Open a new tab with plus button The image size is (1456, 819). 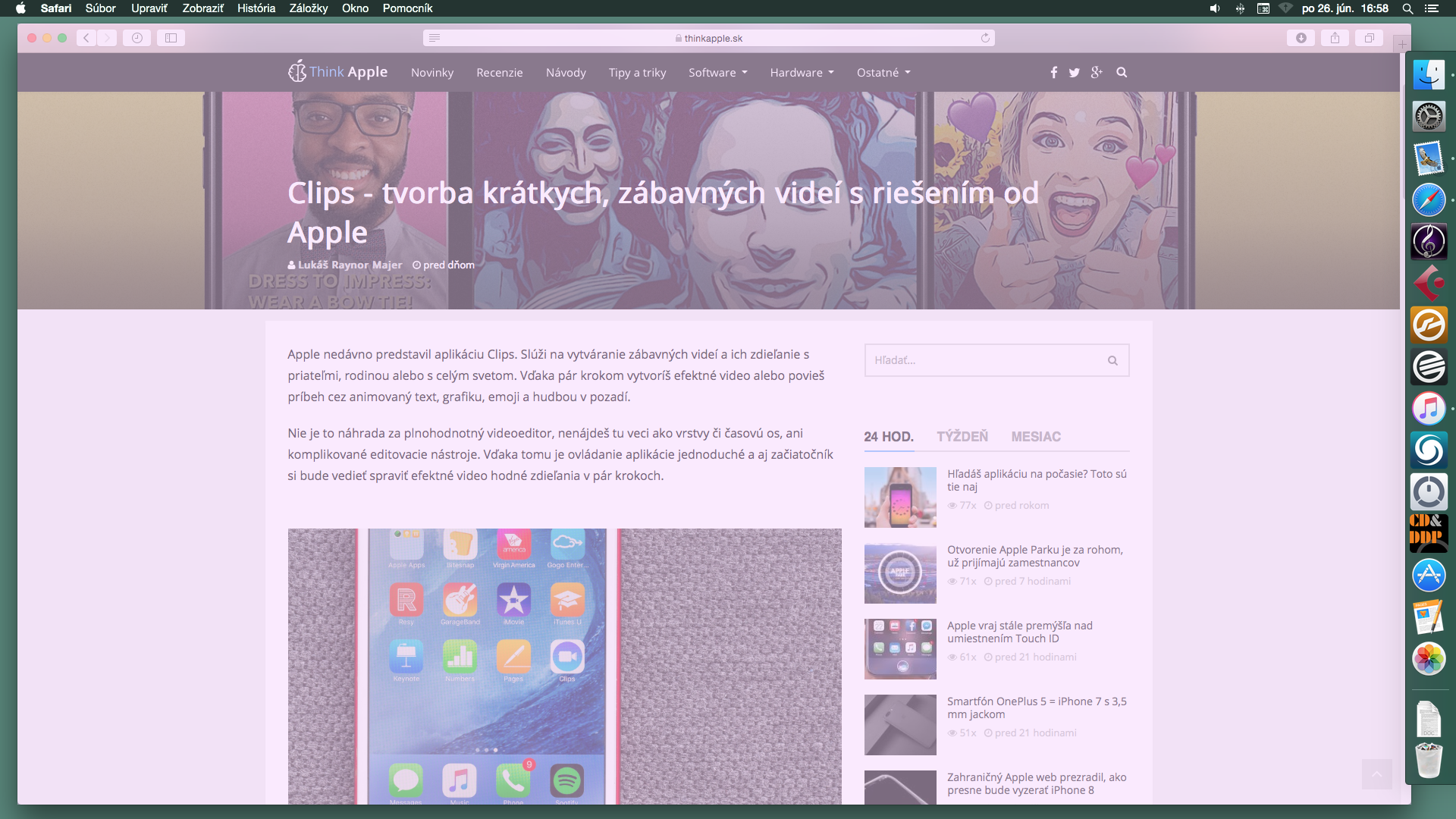(1402, 44)
